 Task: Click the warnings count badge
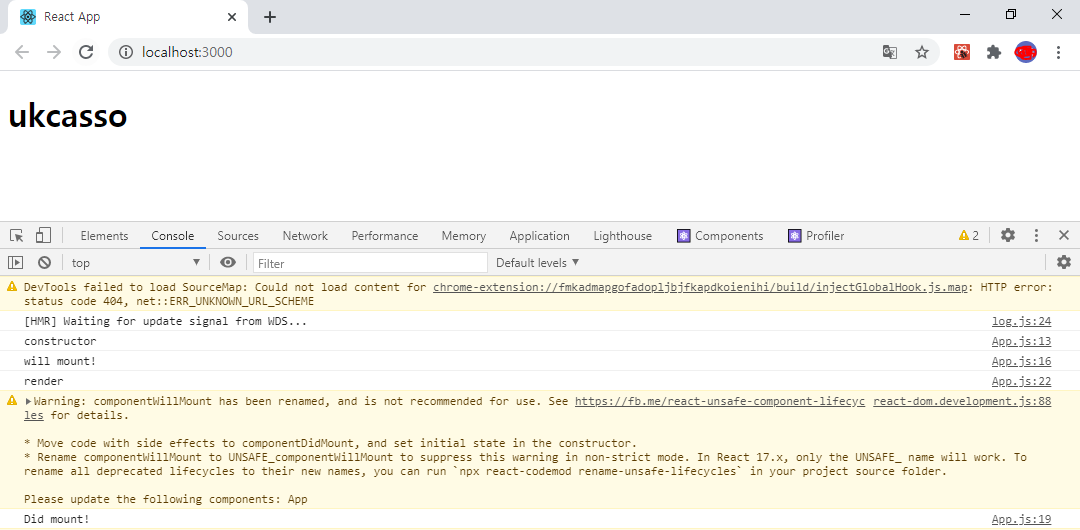(x=968, y=236)
